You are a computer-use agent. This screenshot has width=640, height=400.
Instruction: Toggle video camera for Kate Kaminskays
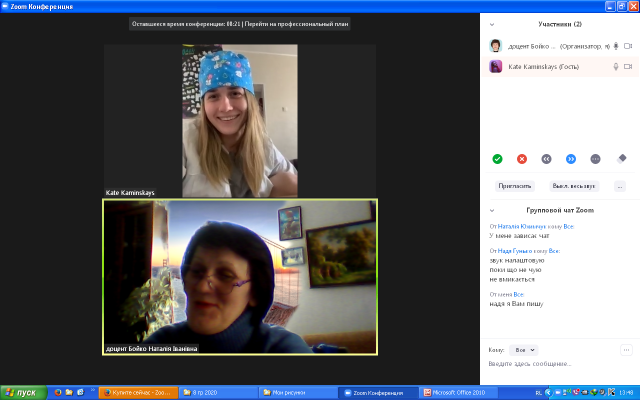pyautogui.click(x=628, y=67)
